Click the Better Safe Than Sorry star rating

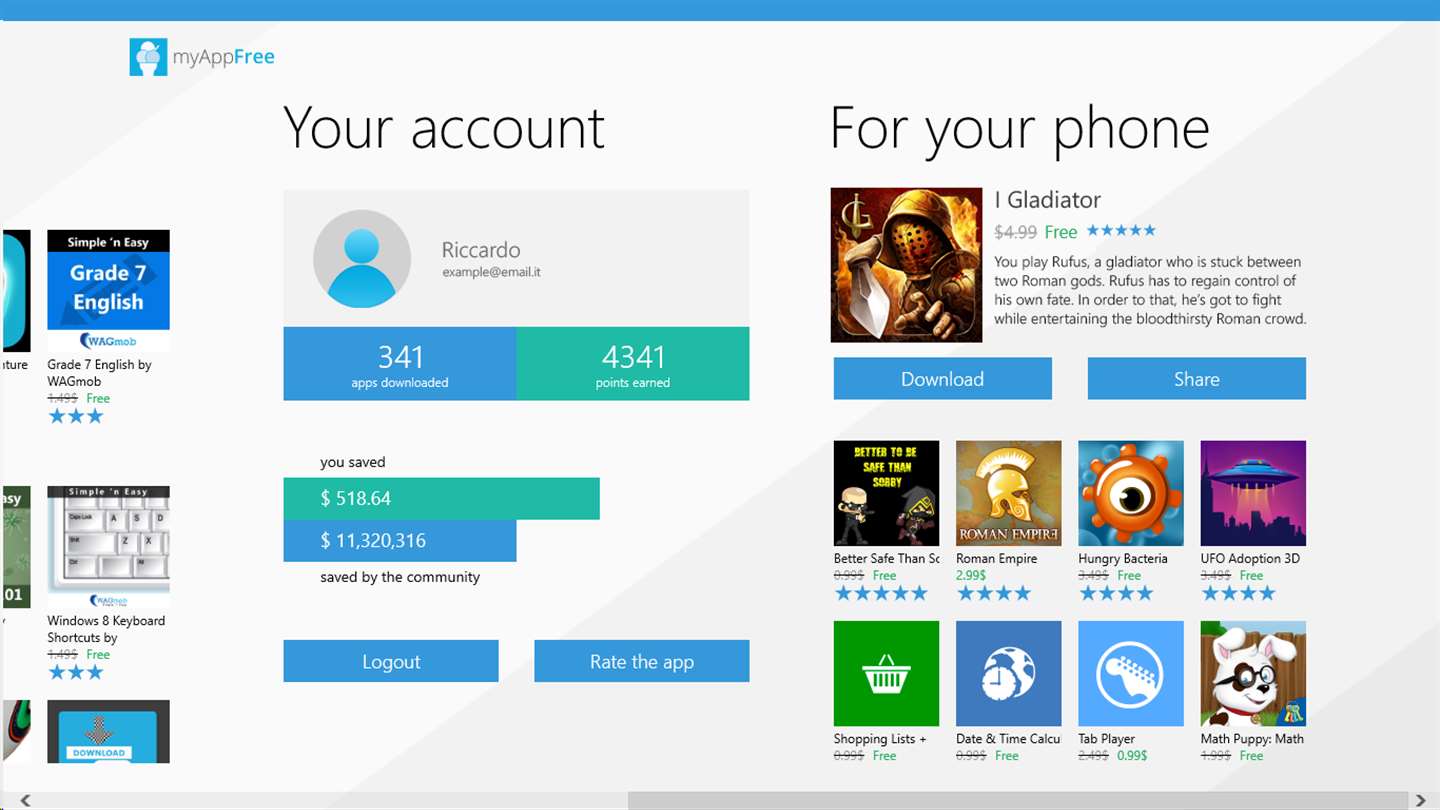point(881,593)
